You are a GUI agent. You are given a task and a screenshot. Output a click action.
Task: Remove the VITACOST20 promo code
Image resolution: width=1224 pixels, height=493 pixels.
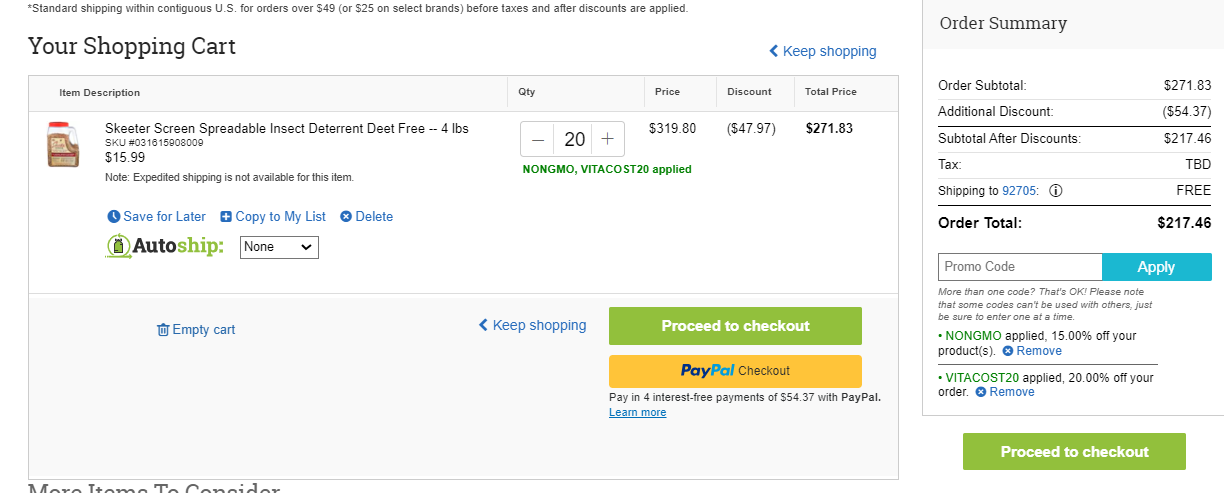(1005, 392)
